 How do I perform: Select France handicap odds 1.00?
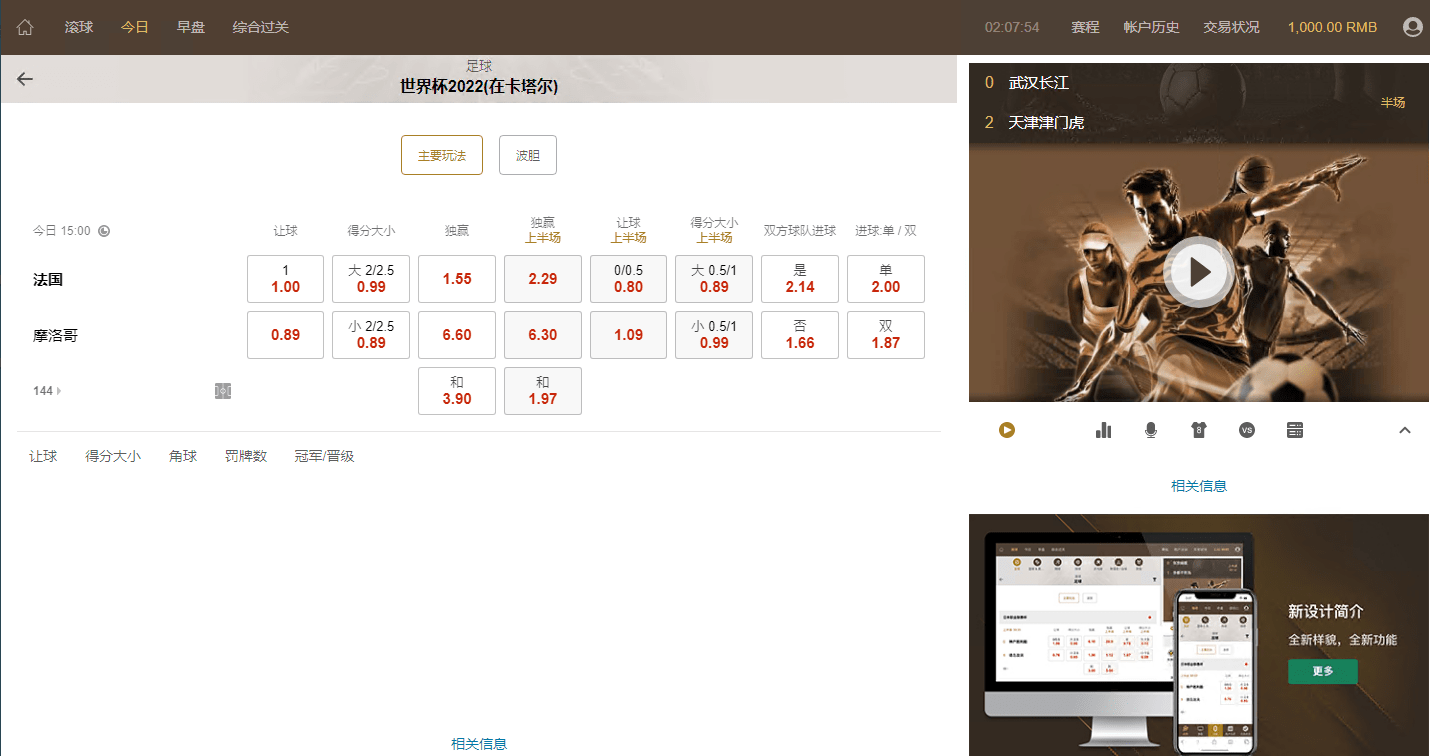point(285,279)
